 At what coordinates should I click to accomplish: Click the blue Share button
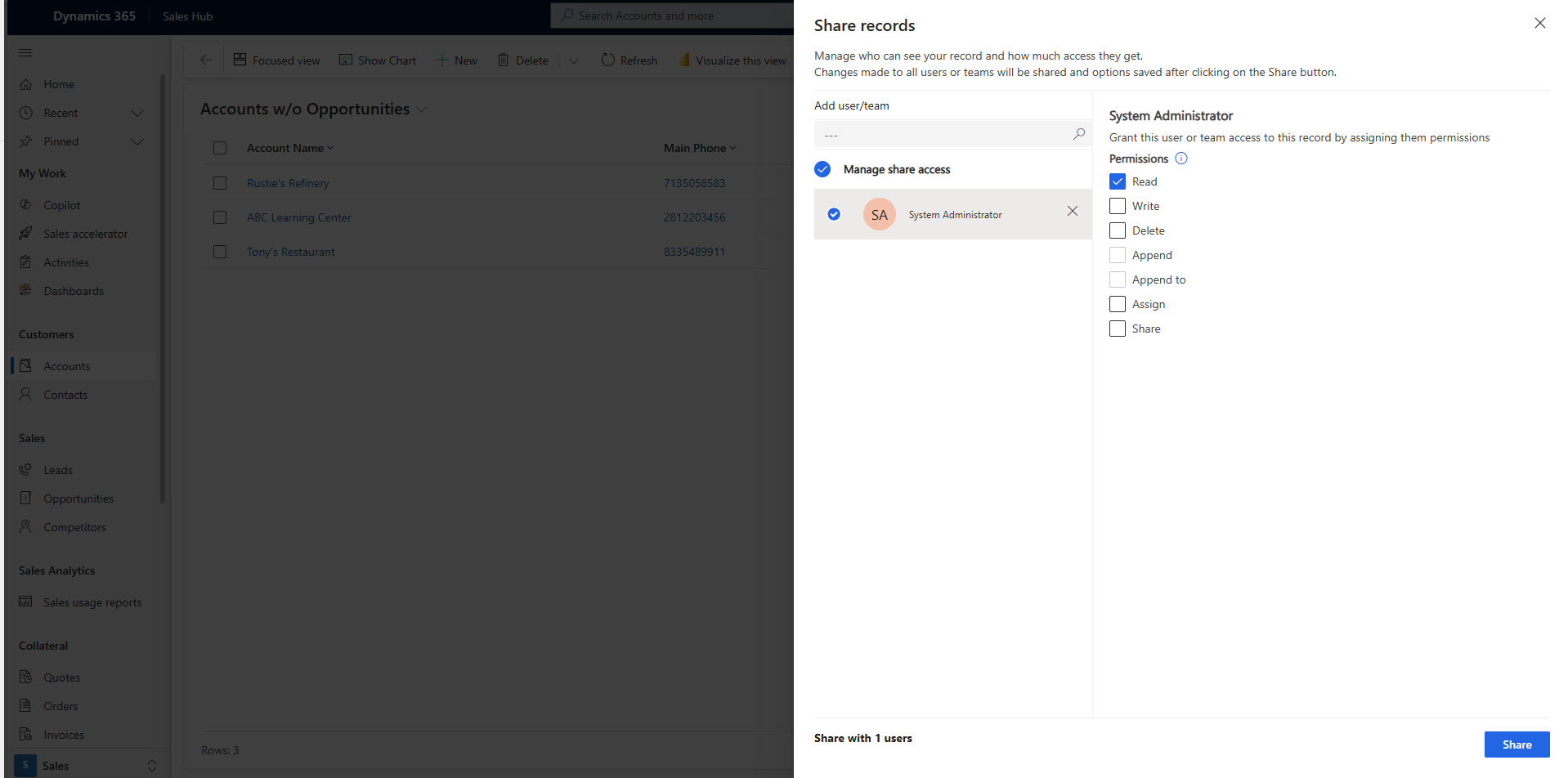coord(1516,744)
